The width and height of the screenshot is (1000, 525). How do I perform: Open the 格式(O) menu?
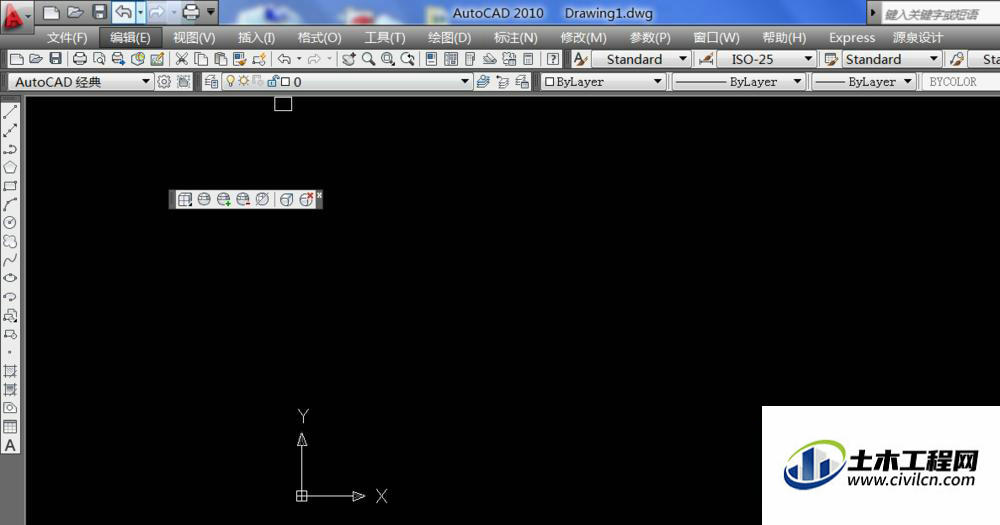pyautogui.click(x=320, y=38)
